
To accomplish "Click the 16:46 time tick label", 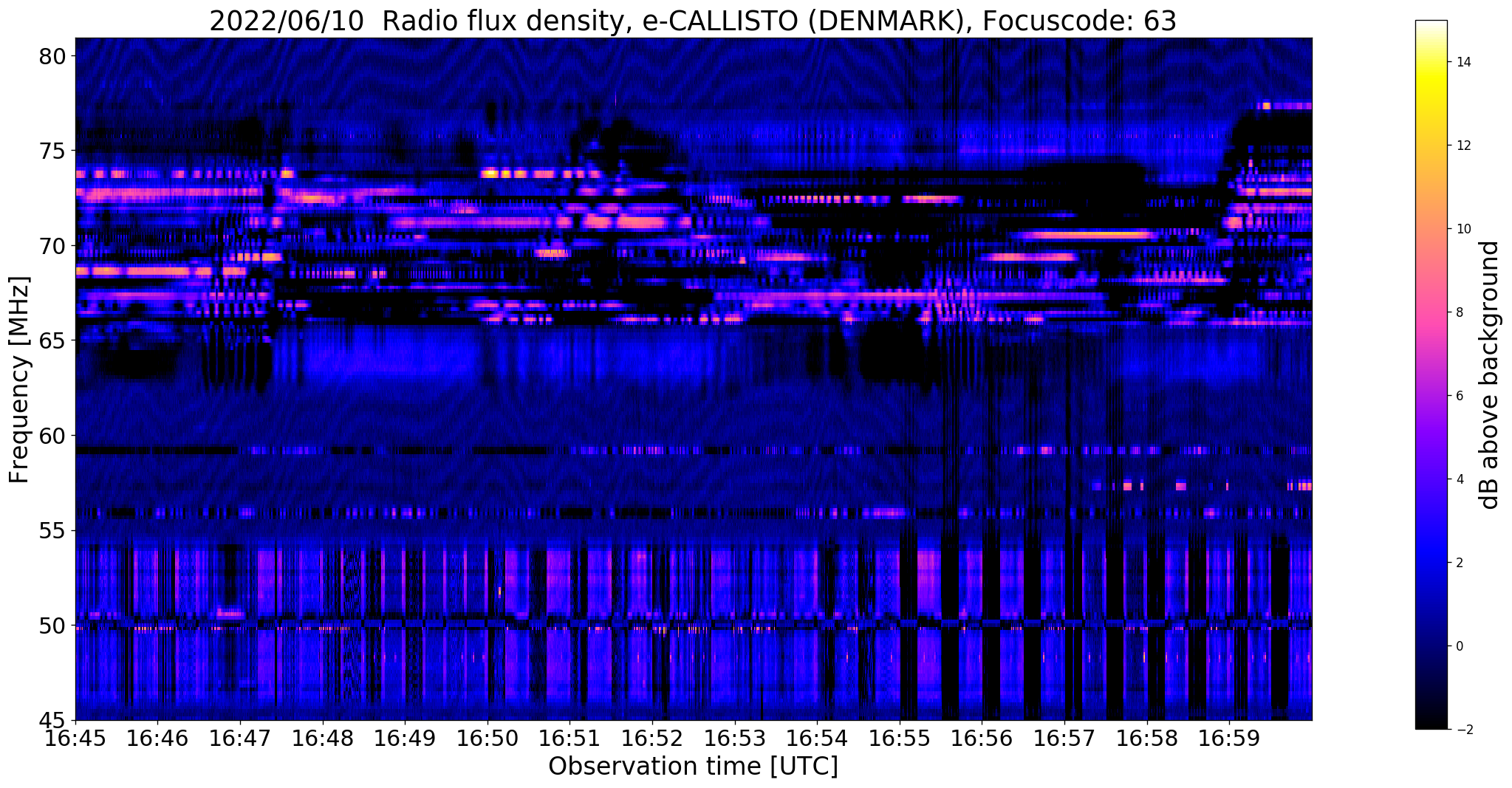I will pos(158,739).
